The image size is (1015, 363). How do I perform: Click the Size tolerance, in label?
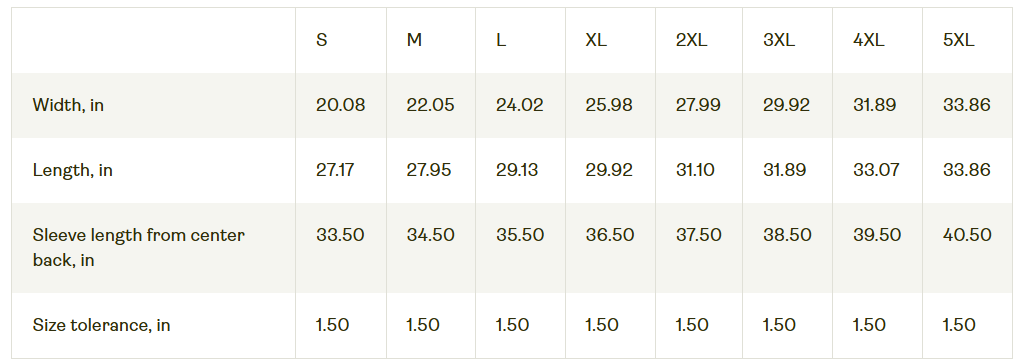click(102, 325)
